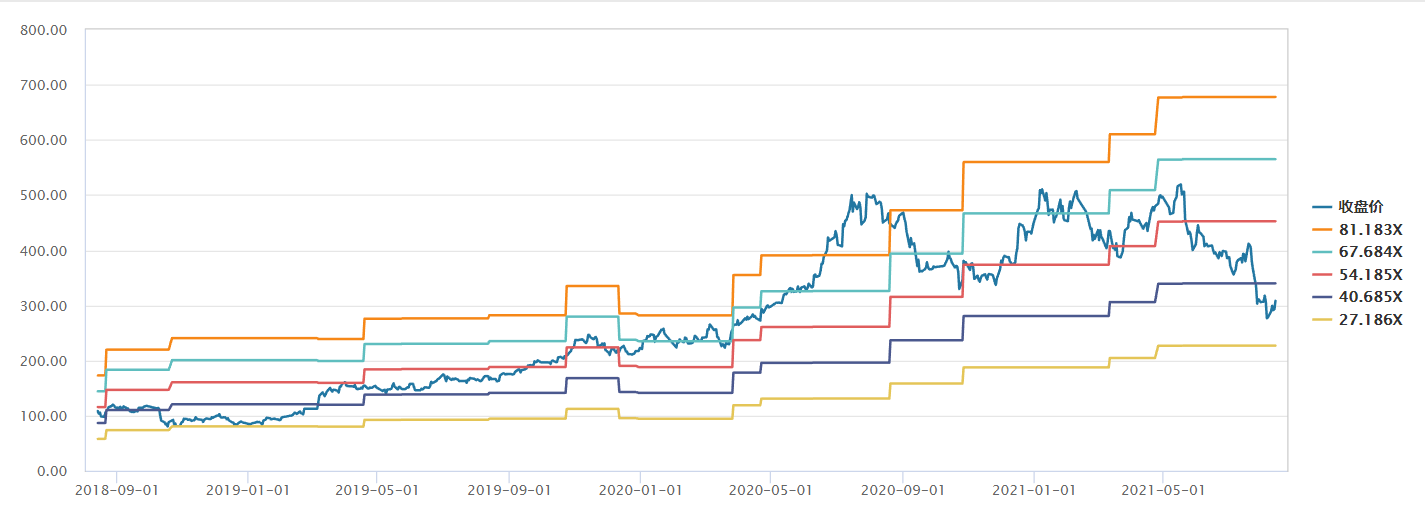Click the 2021-05-01 x-axis date label
The image size is (1425, 516).
point(1163,491)
